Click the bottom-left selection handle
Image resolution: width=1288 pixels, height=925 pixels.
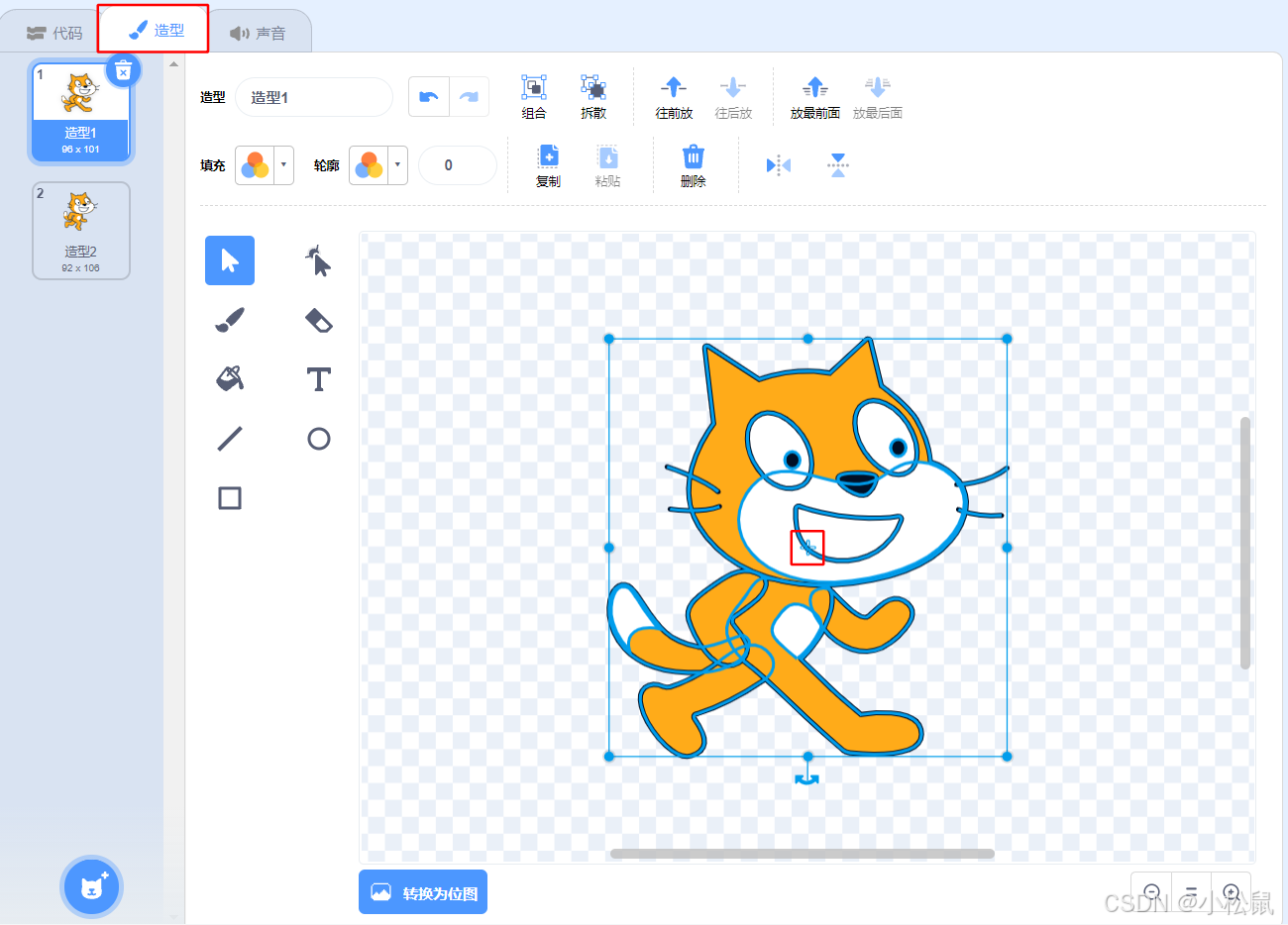pos(609,757)
